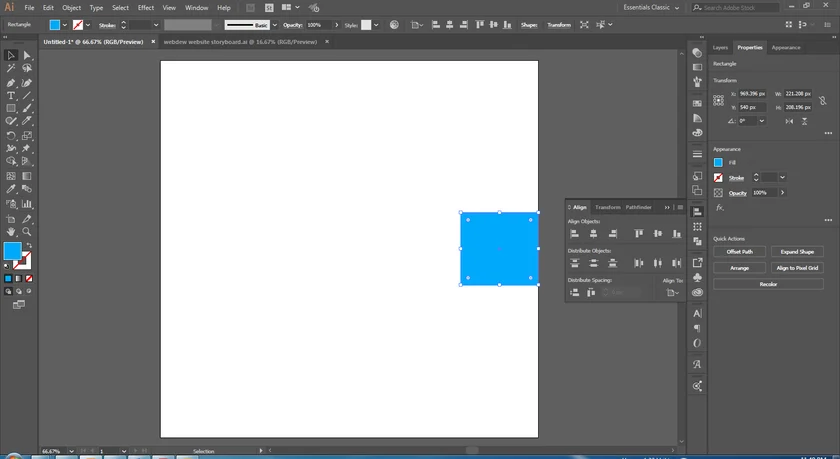
Task: Toggle constrain width and height proportions
Action: click(822, 100)
